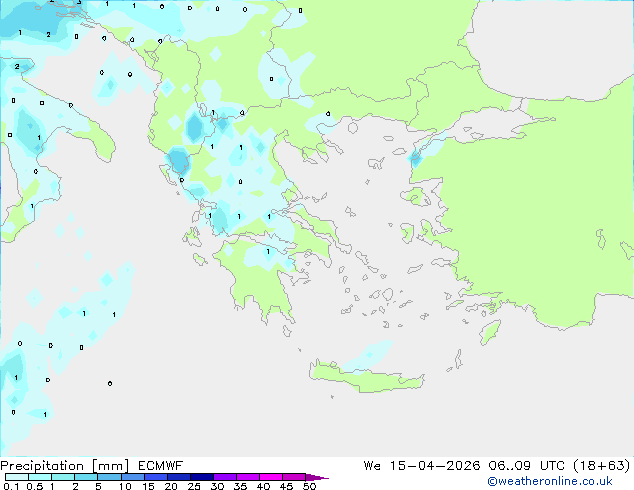Click the '15' legend scale label
The image size is (634, 490).
click(x=148, y=486)
